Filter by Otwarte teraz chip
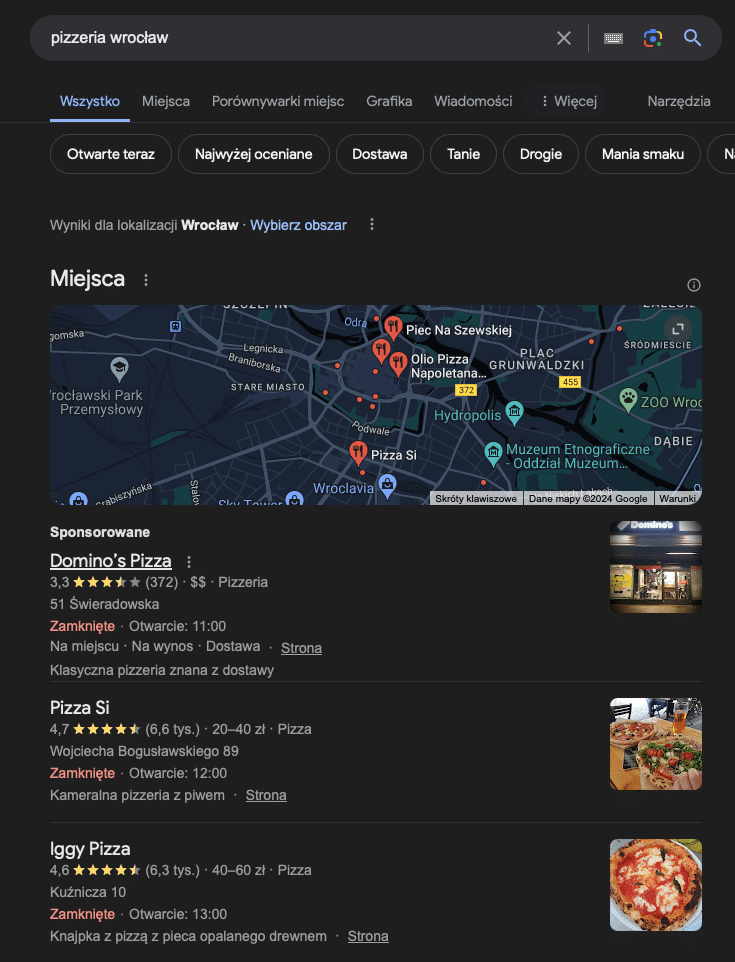The width and height of the screenshot is (735, 962). pos(110,154)
